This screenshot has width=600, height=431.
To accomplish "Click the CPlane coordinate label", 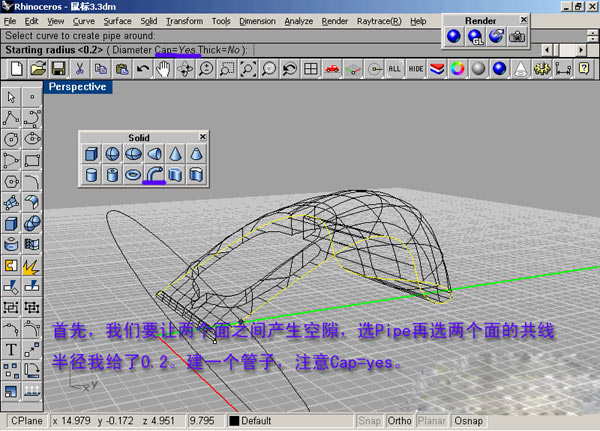I will 27,421.
